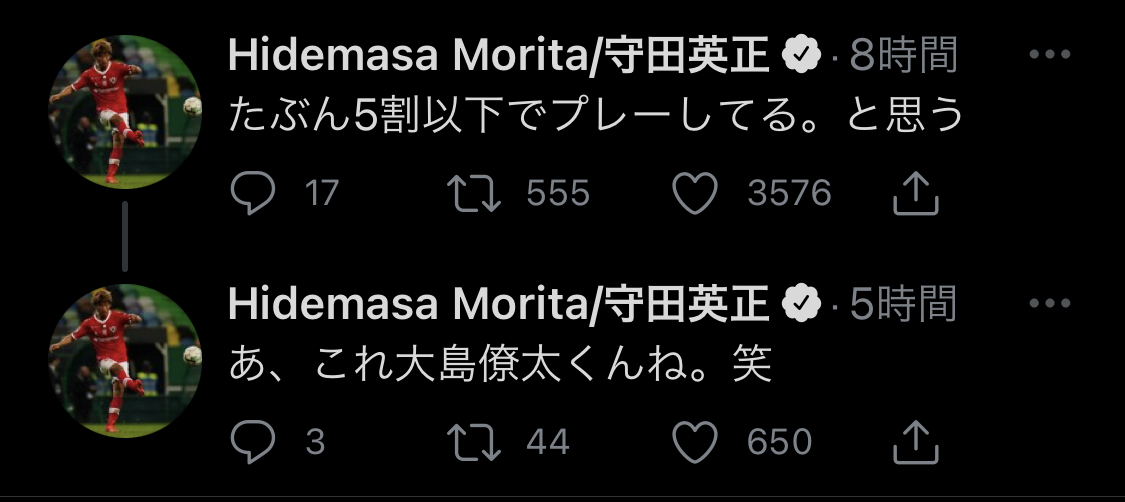Open Hidemasa Morita's name on first tweet
This screenshot has width=1125, height=502.
(498, 57)
